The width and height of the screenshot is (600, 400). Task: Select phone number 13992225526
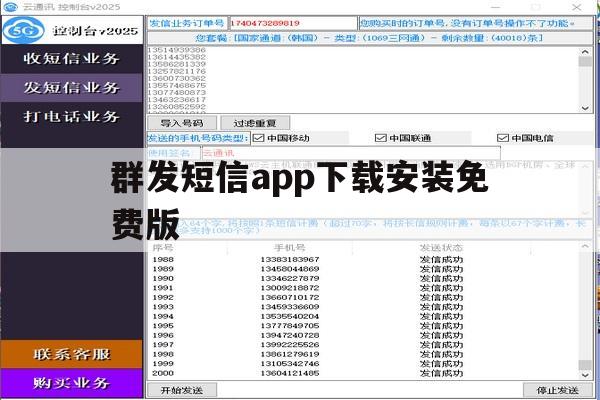290,344
